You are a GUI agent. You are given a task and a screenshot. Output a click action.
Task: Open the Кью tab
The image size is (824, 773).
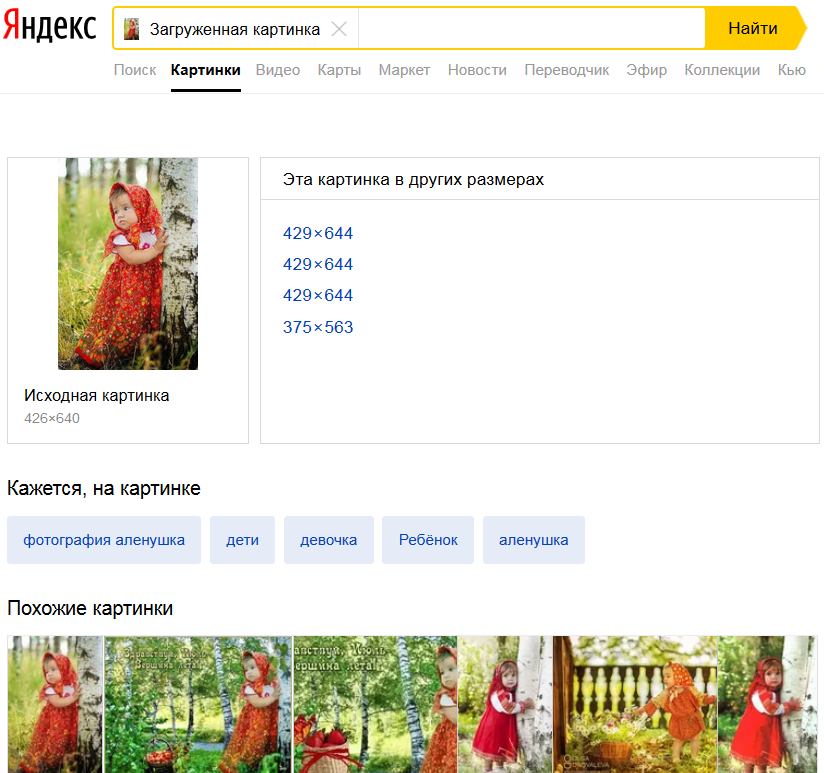pyautogui.click(x=792, y=70)
